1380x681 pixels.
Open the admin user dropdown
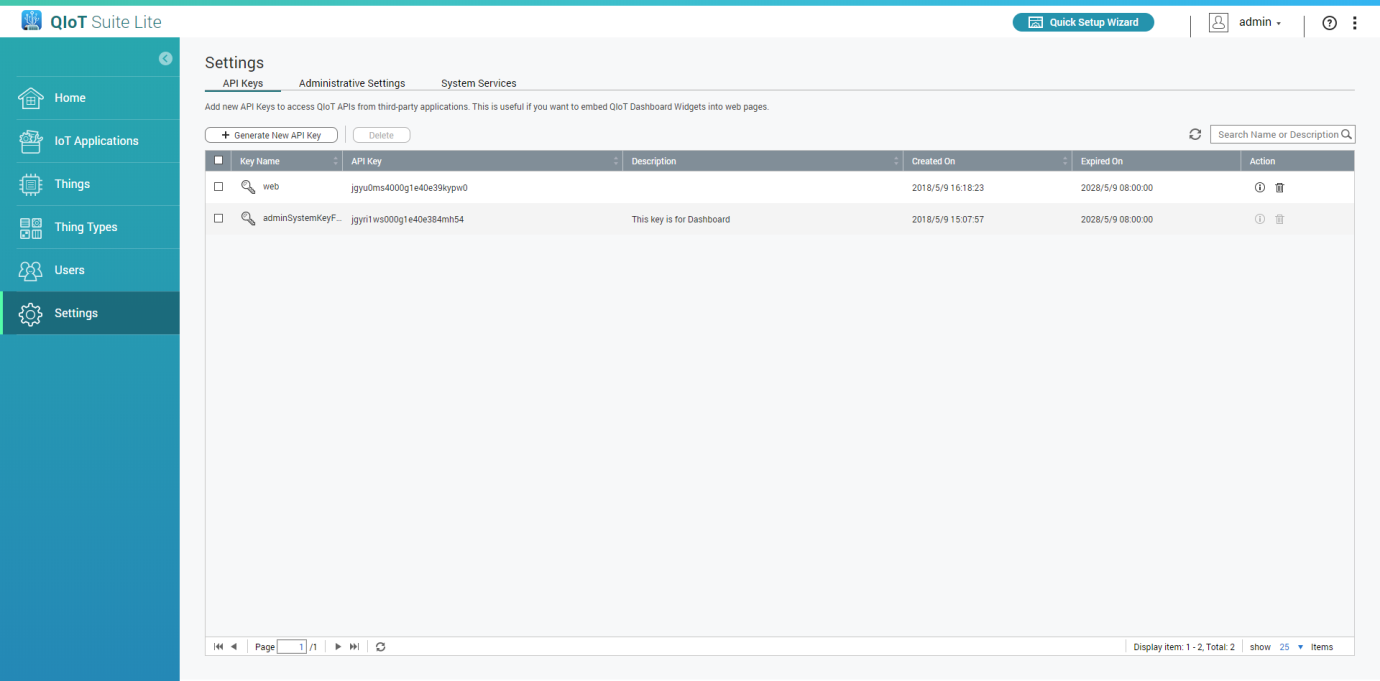point(1258,23)
